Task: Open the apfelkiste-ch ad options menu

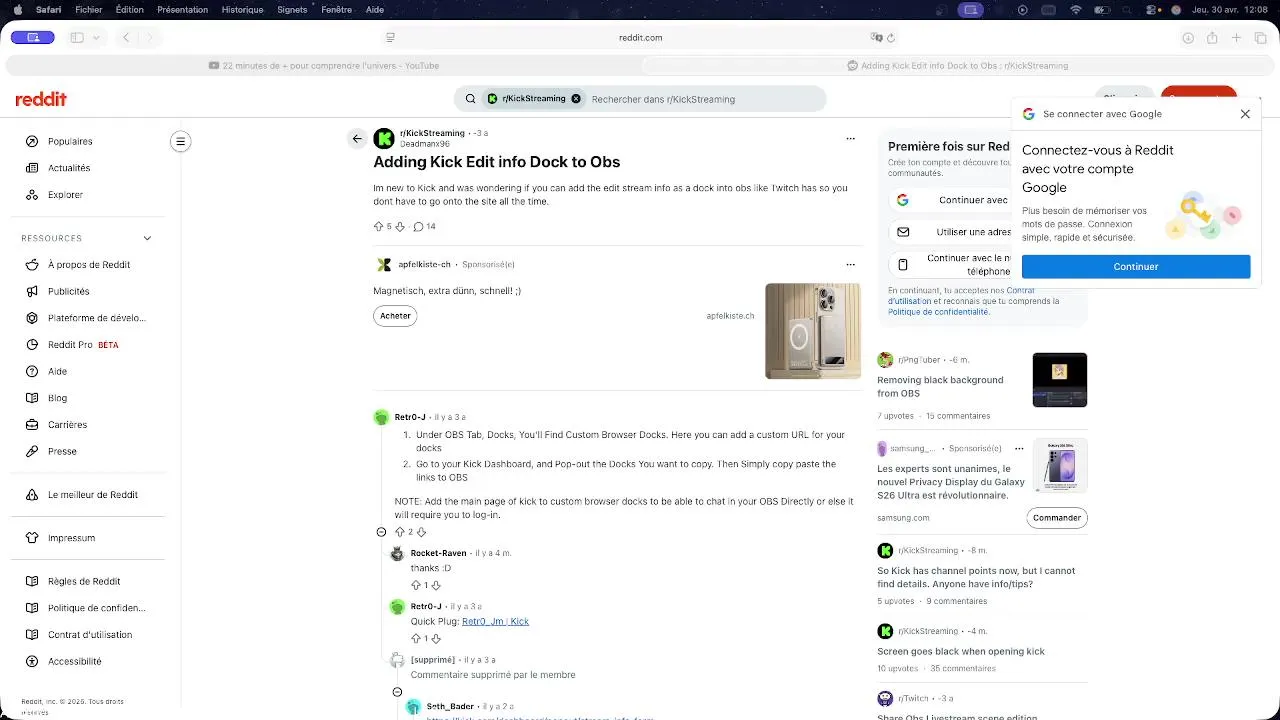Action: (851, 265)
